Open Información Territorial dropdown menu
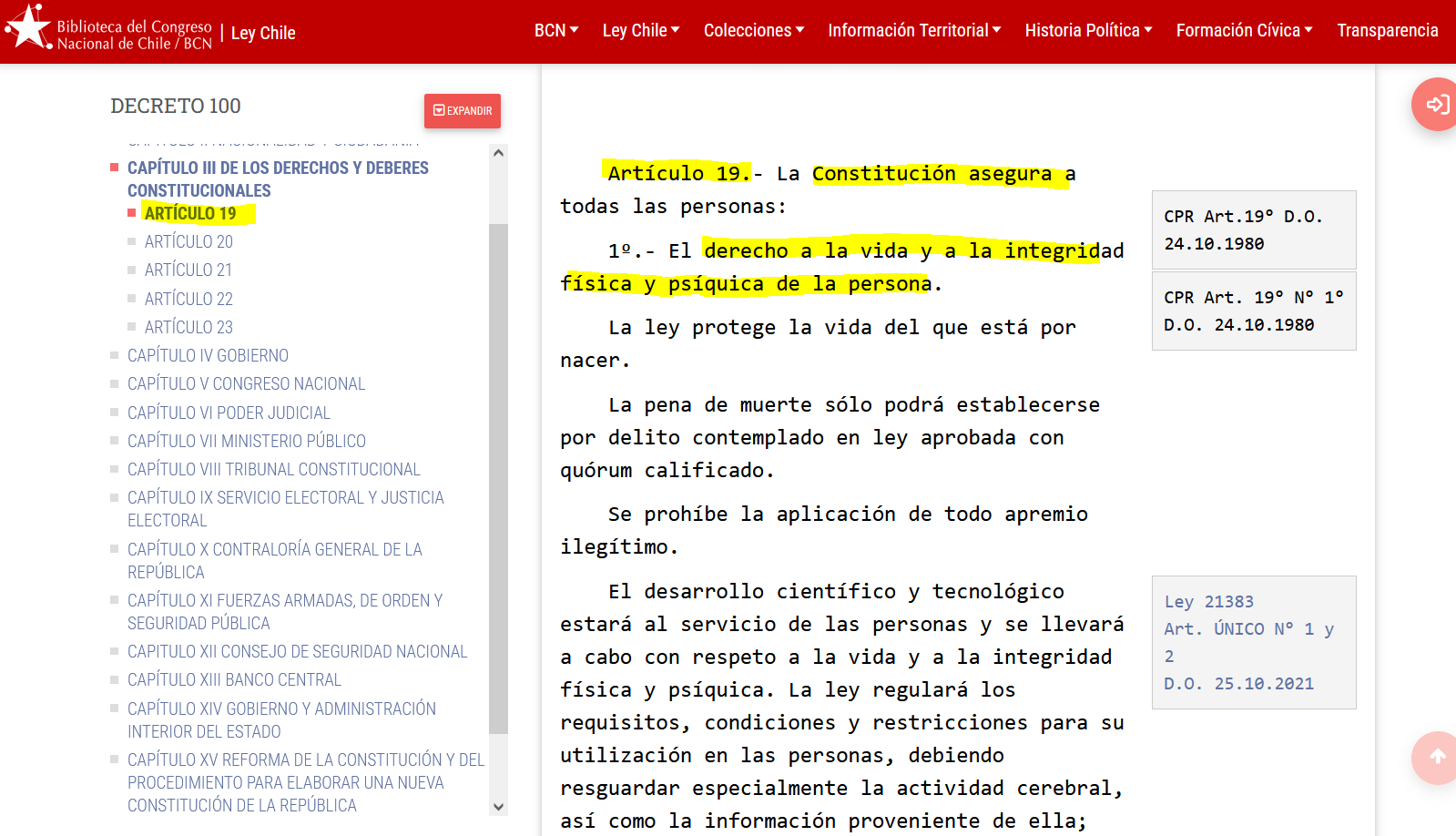Viewport: 1456px width, 836px height. point(914,31)
